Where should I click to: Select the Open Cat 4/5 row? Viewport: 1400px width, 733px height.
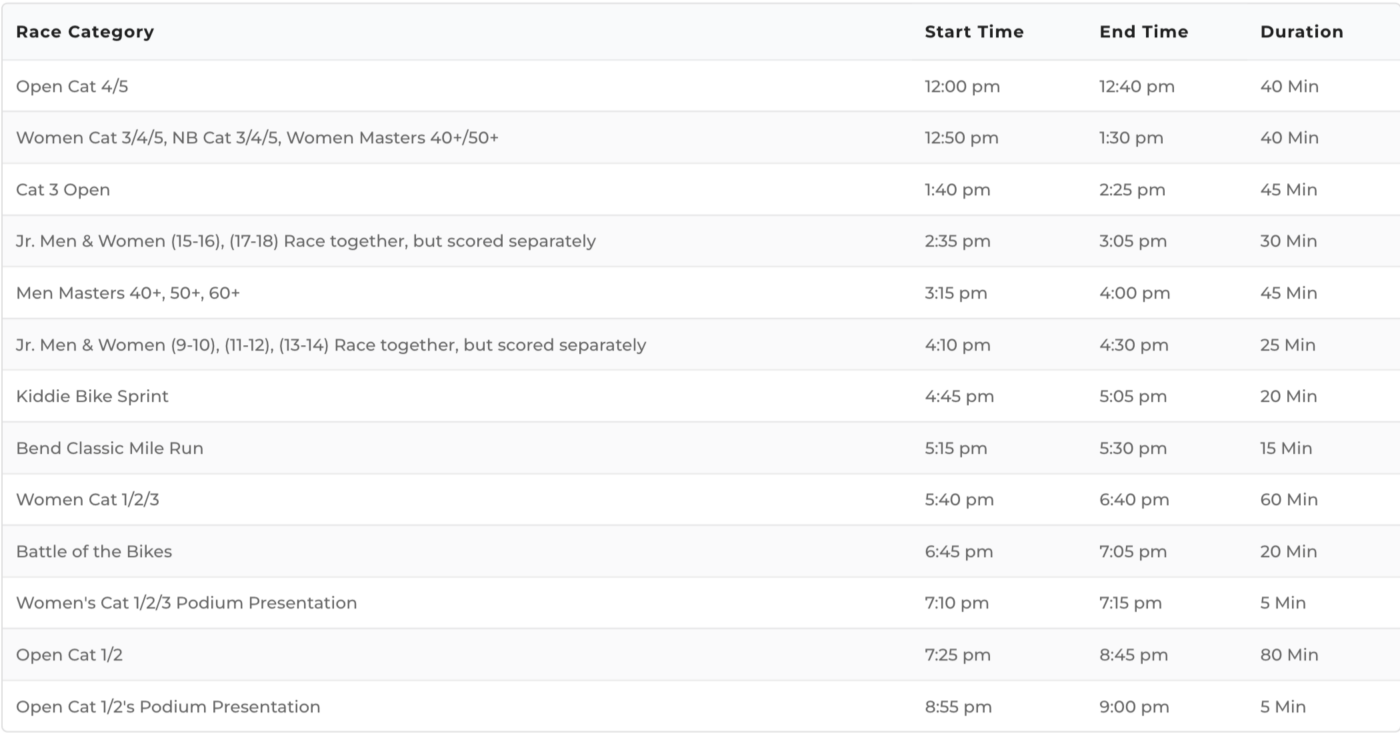pyautogui.click(x=700, y=86)
